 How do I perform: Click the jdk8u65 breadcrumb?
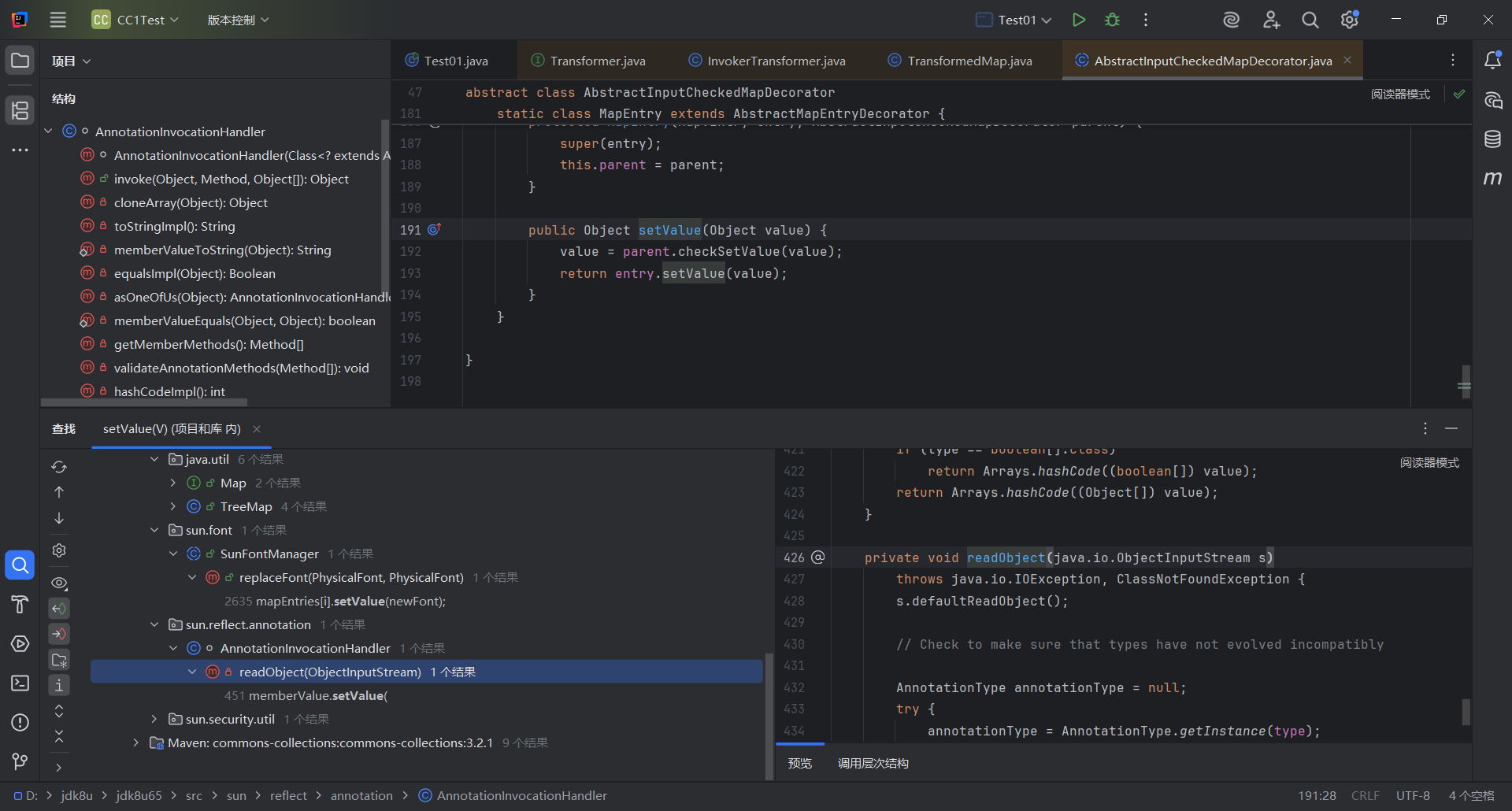[139, 795]
